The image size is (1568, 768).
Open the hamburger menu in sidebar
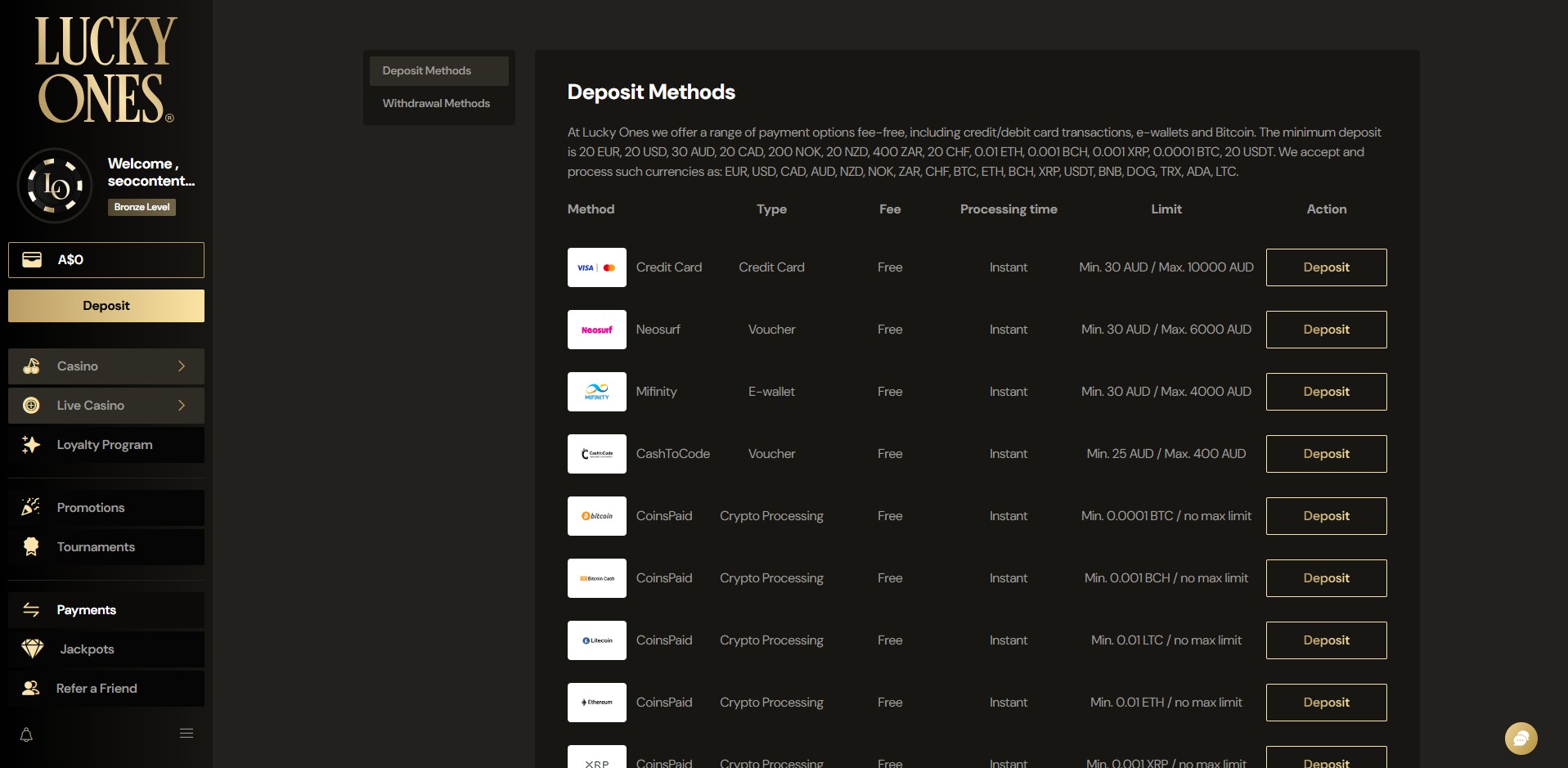coord(186,734)
